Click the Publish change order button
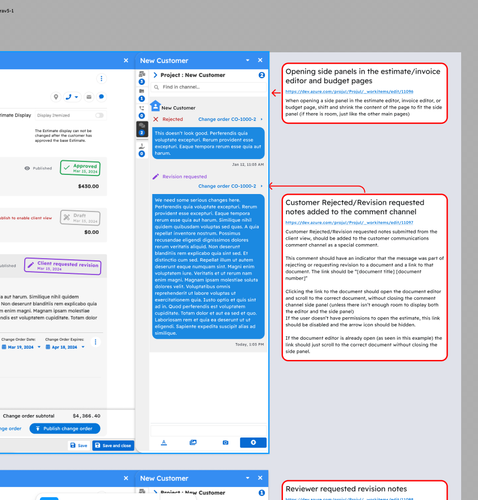The width and height of the screenshot is (478, 500). (x=65, y=428)
